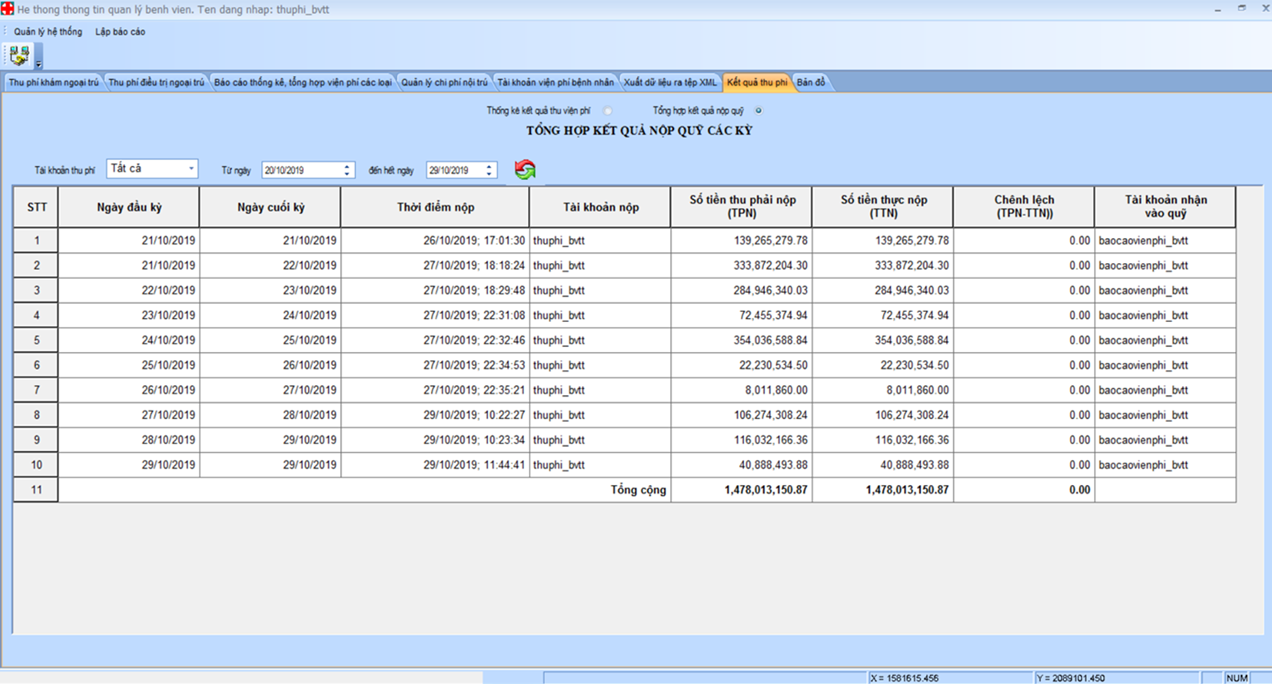
Task: Click the red cross application icon
Action: (x=8, y=9)
